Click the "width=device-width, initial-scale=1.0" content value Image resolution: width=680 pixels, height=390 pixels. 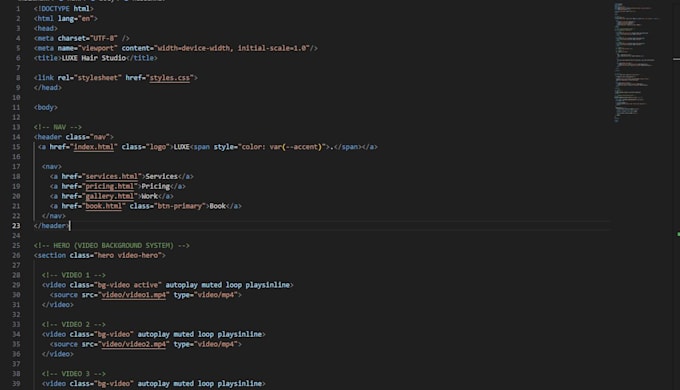click(232, 48)
